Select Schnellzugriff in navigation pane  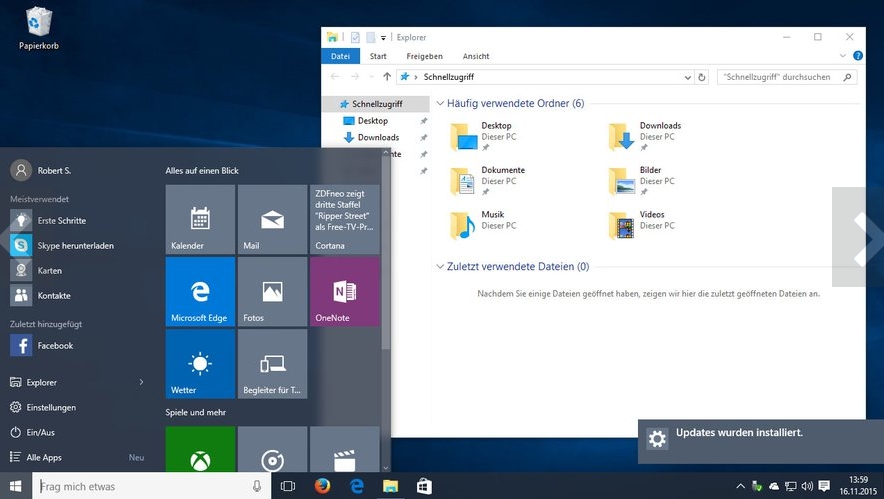pyautogui.click(x=376, y=104)
